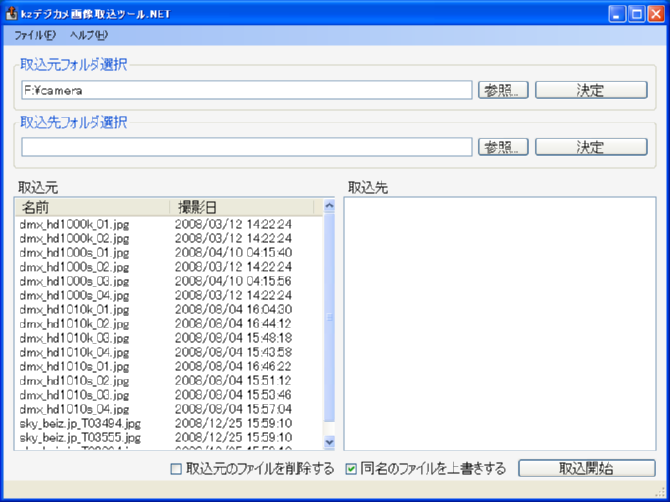Image resolution: width=670 pixels, height=502 pixels.
Task: Click the file list scrollbar thumb
Action: tap(329, 317)
